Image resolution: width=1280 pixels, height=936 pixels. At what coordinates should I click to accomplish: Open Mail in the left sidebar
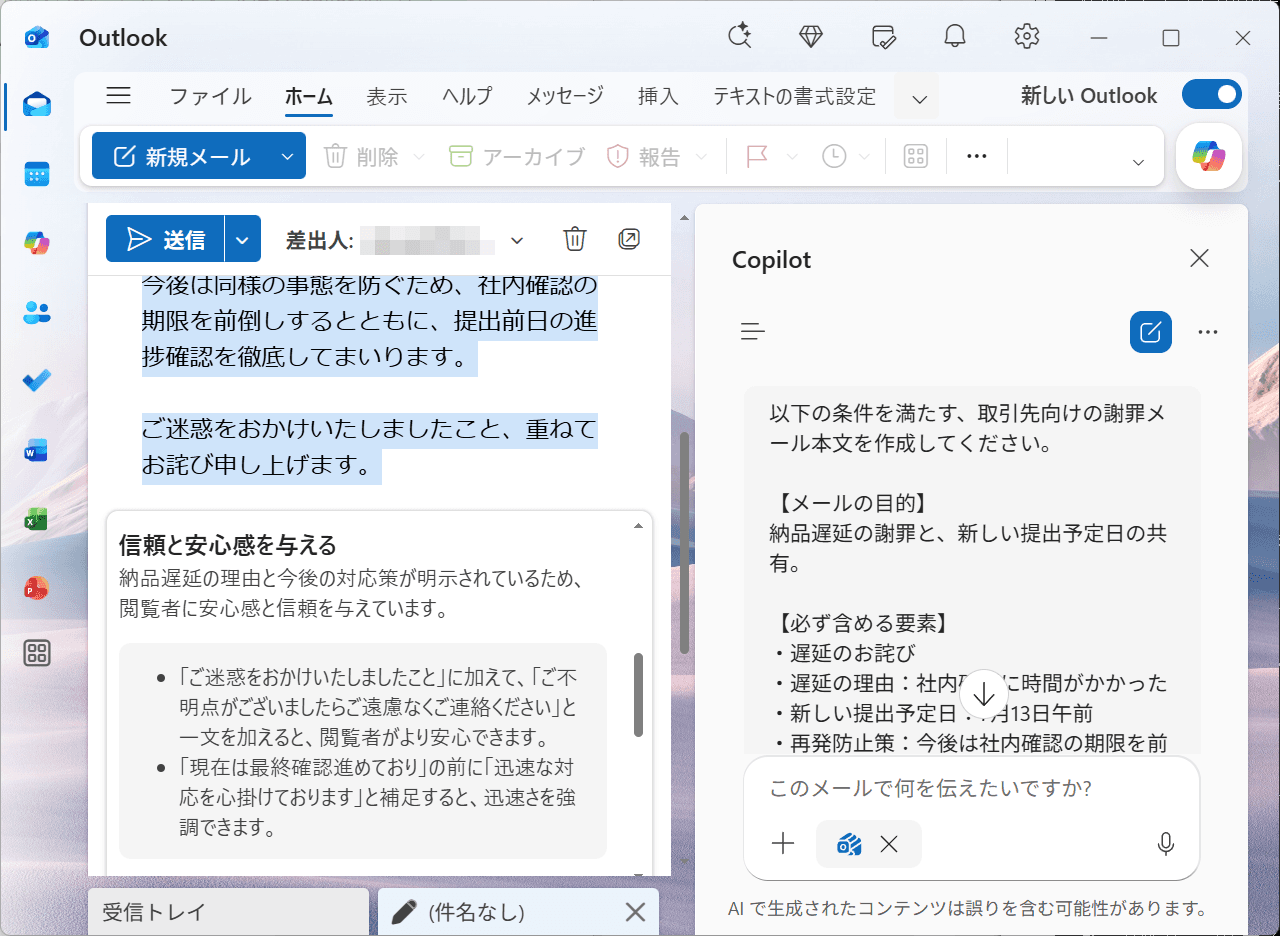coord(37,104)
